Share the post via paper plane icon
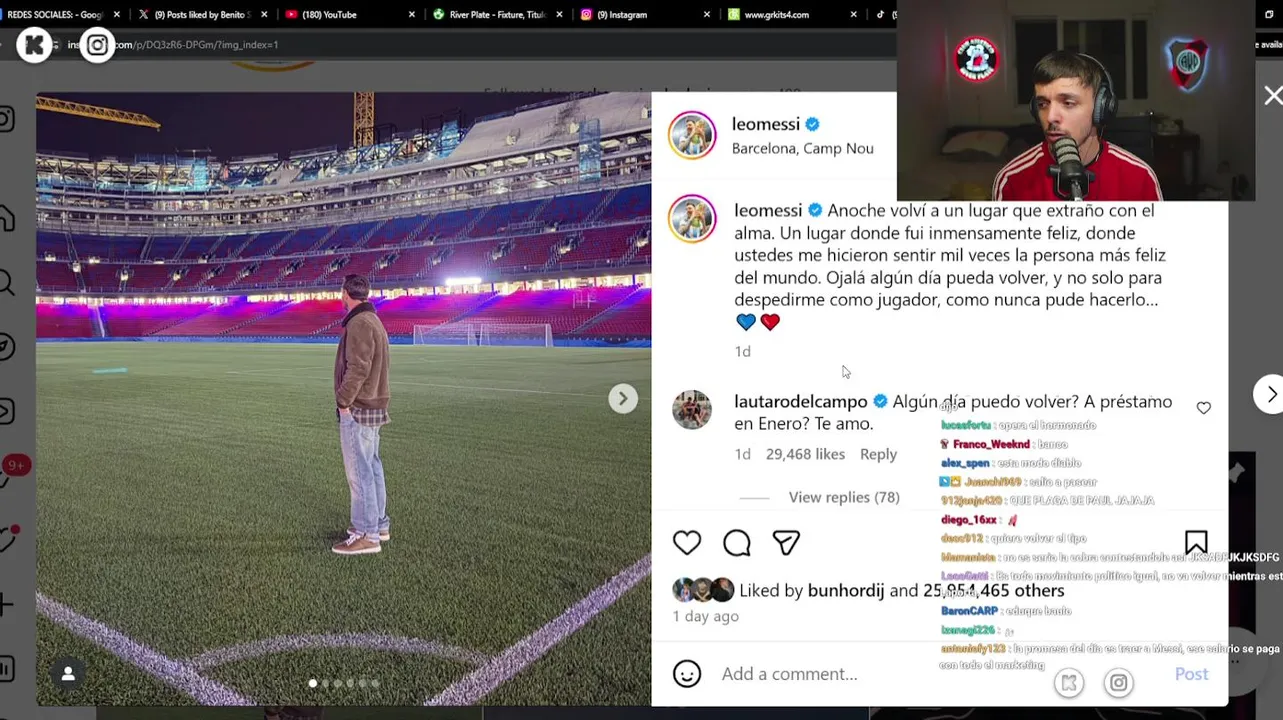The width and height of the screenshot is (1283, 720). (786, 542)
